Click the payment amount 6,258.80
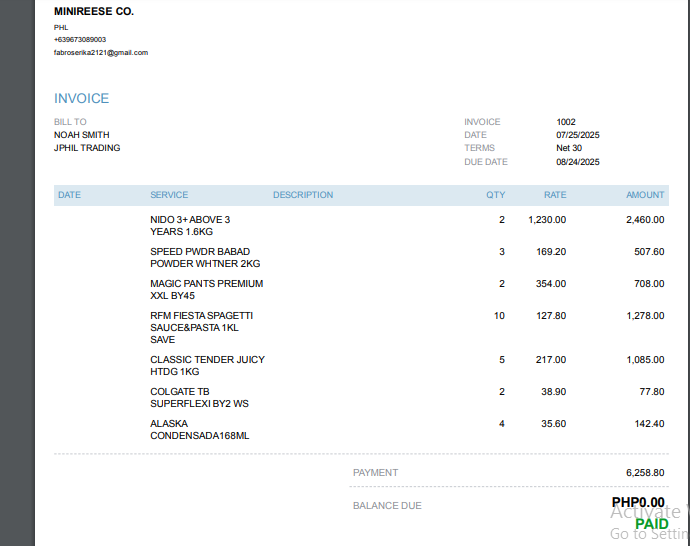 tap(645, 472)
